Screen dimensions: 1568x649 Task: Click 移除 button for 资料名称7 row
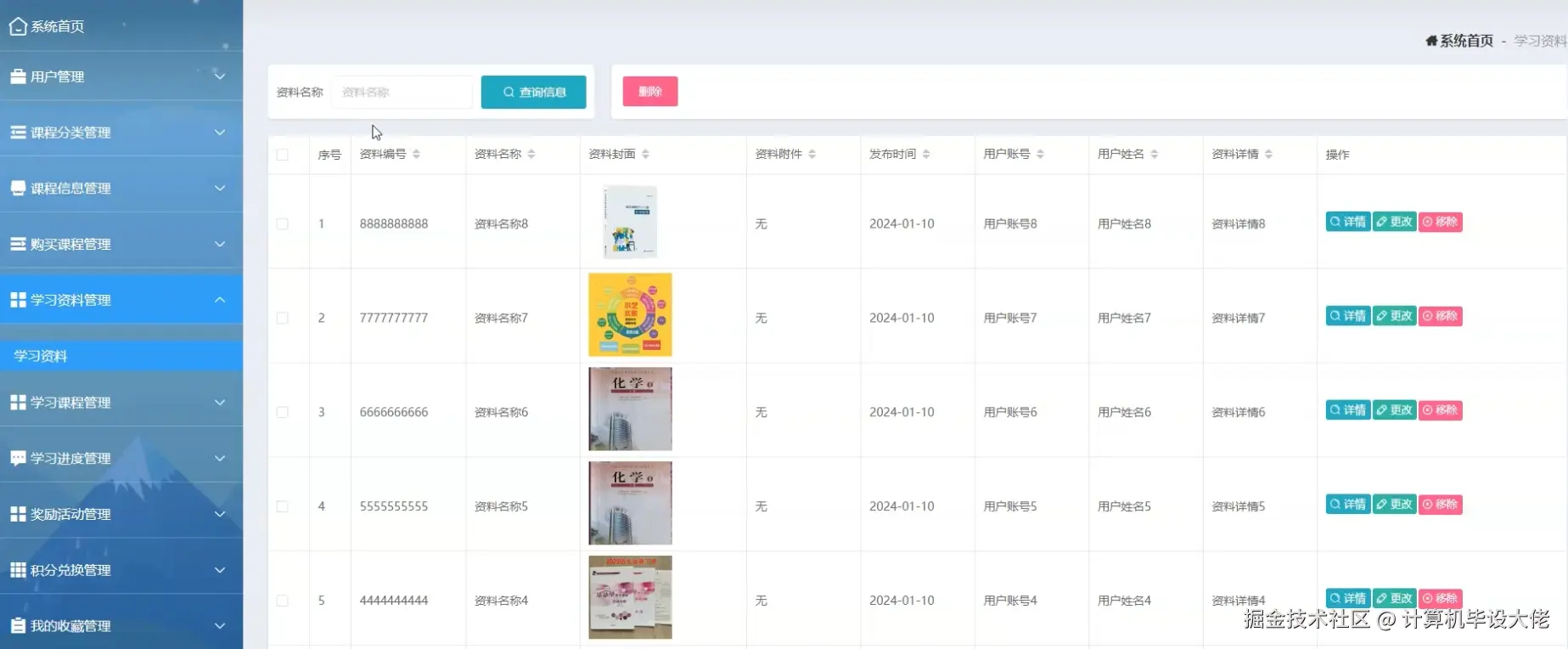coord(1441,316)
